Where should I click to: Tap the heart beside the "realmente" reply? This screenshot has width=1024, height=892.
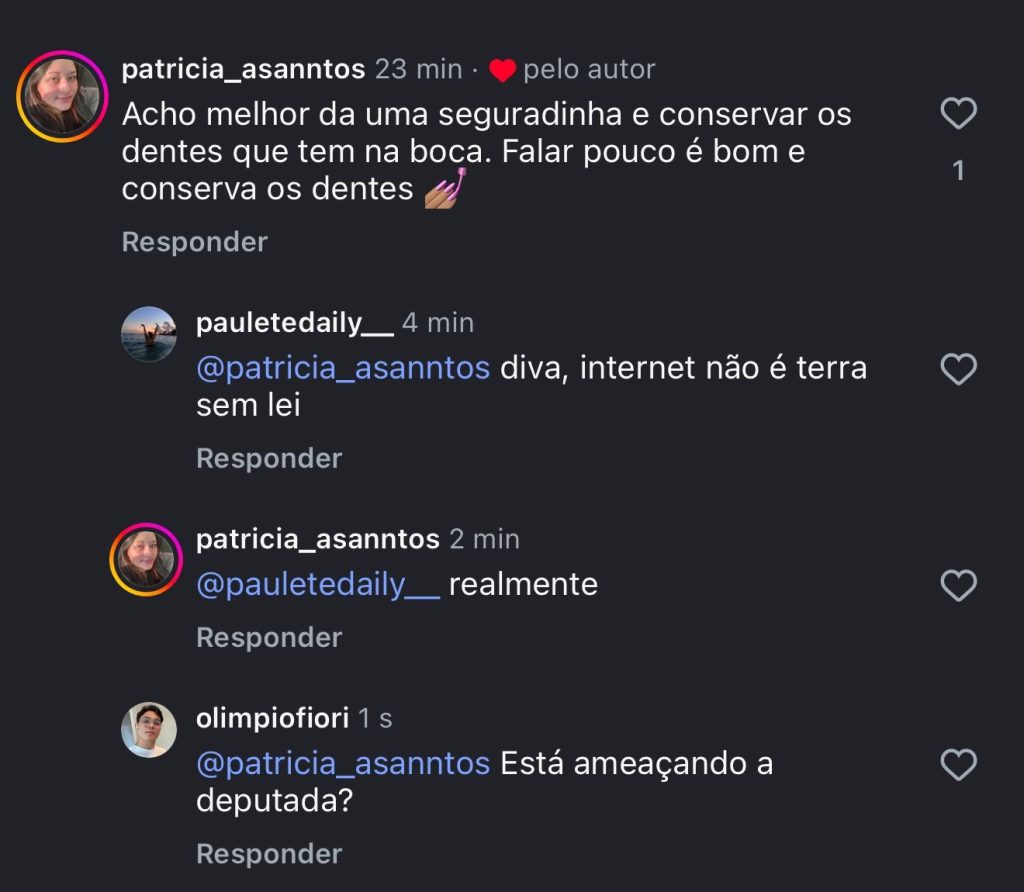tap(959, 586)
